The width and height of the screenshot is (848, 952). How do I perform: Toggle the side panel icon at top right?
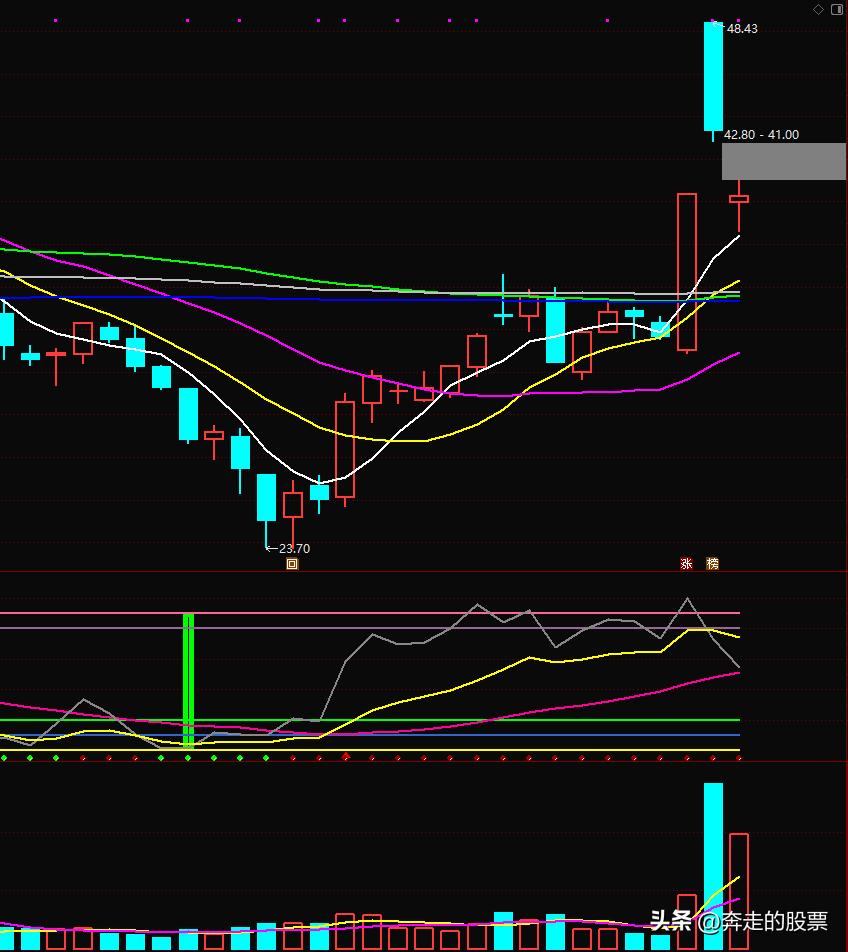(836, 9)
